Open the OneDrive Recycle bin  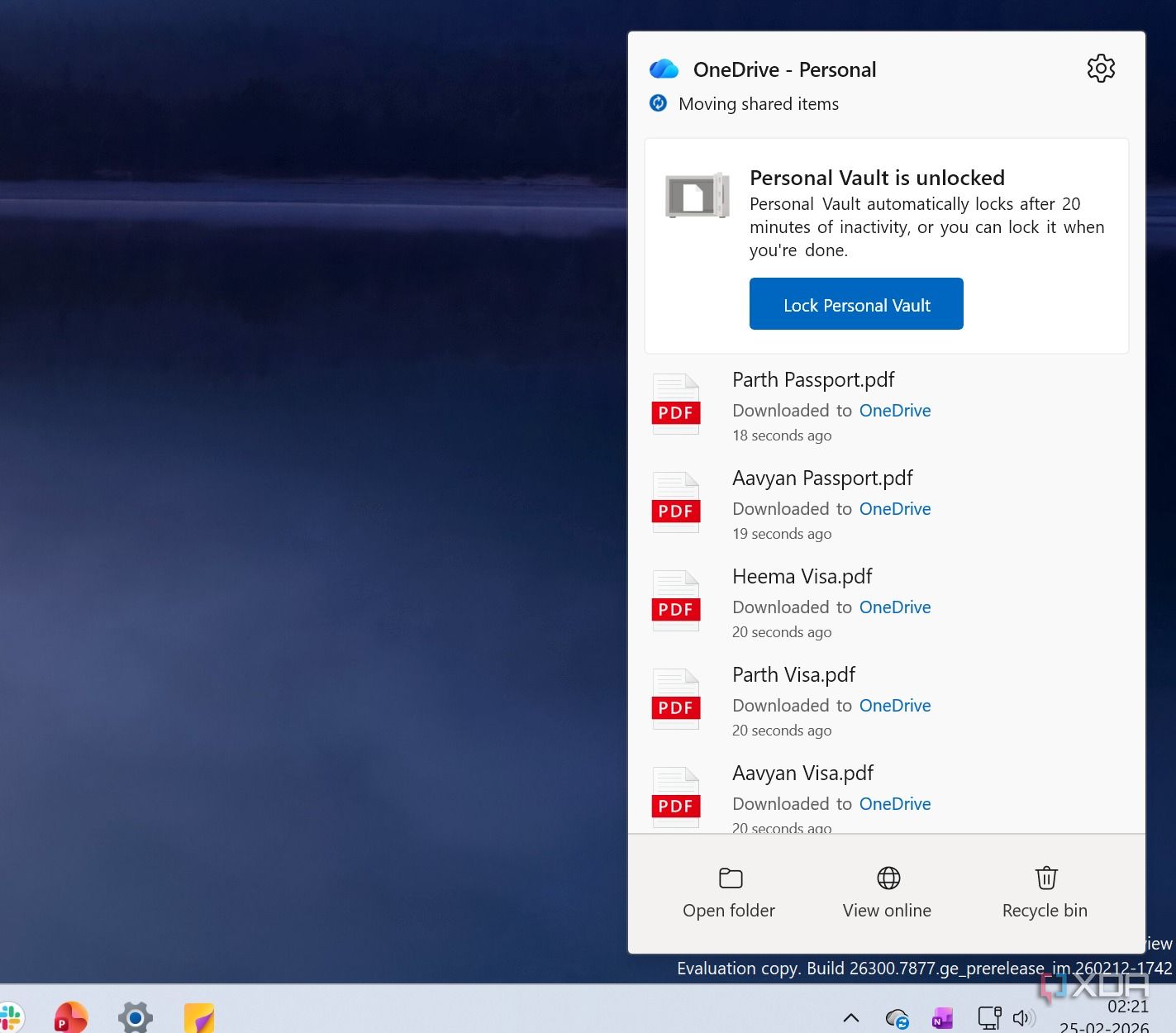coord(1045,893)
